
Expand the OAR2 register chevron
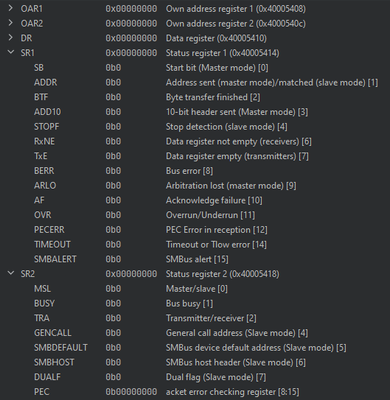(11, 23)
